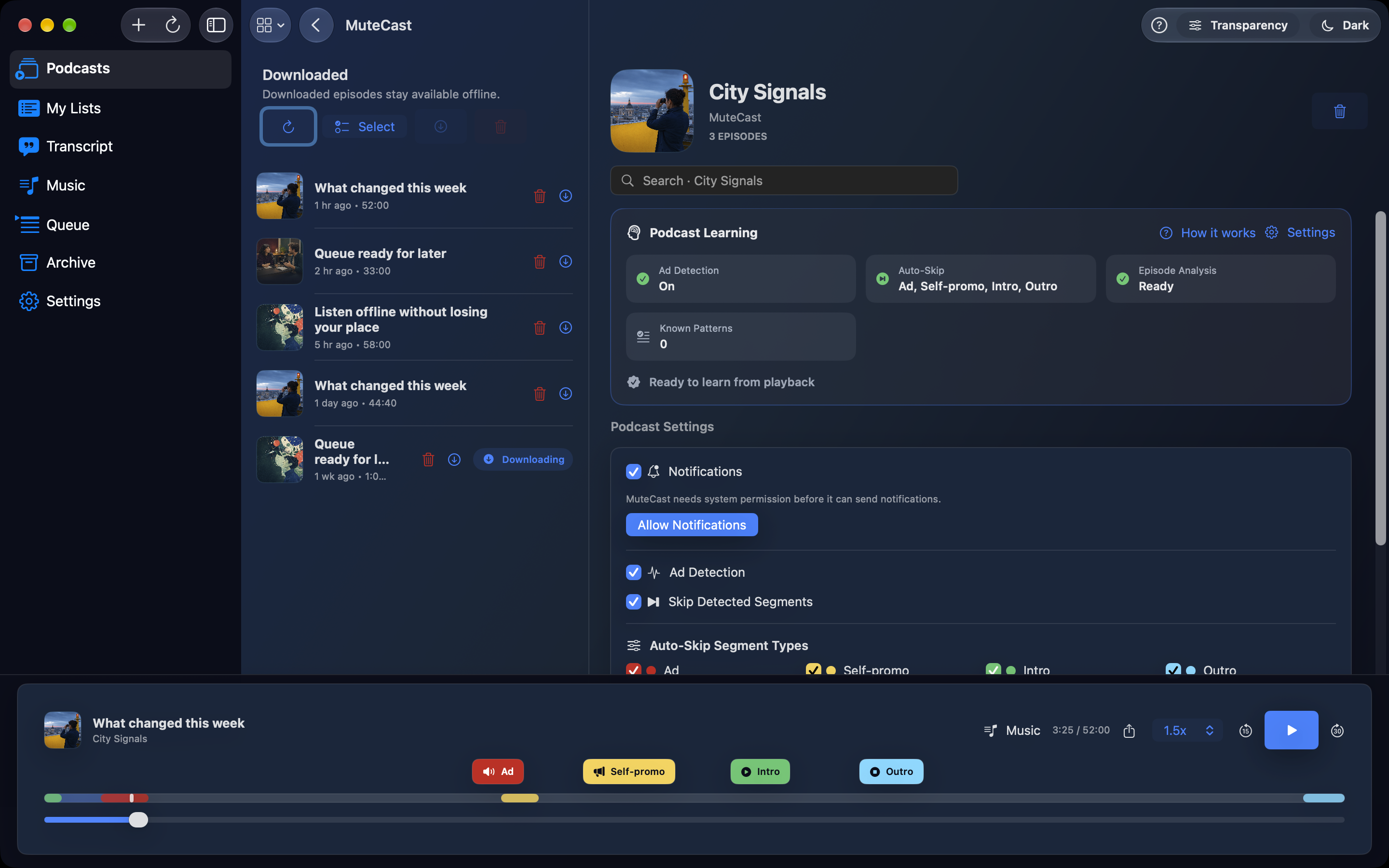Toggle the Ad auto-skip checkbox
Screen dimensions: 1389x868
click(633, 669)
